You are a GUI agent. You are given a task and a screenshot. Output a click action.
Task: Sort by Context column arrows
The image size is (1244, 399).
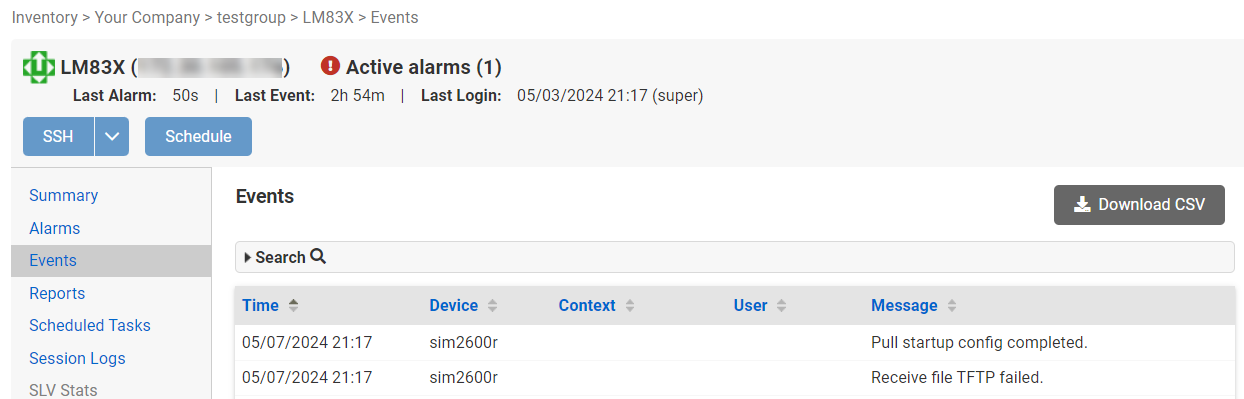pos(630,305)
